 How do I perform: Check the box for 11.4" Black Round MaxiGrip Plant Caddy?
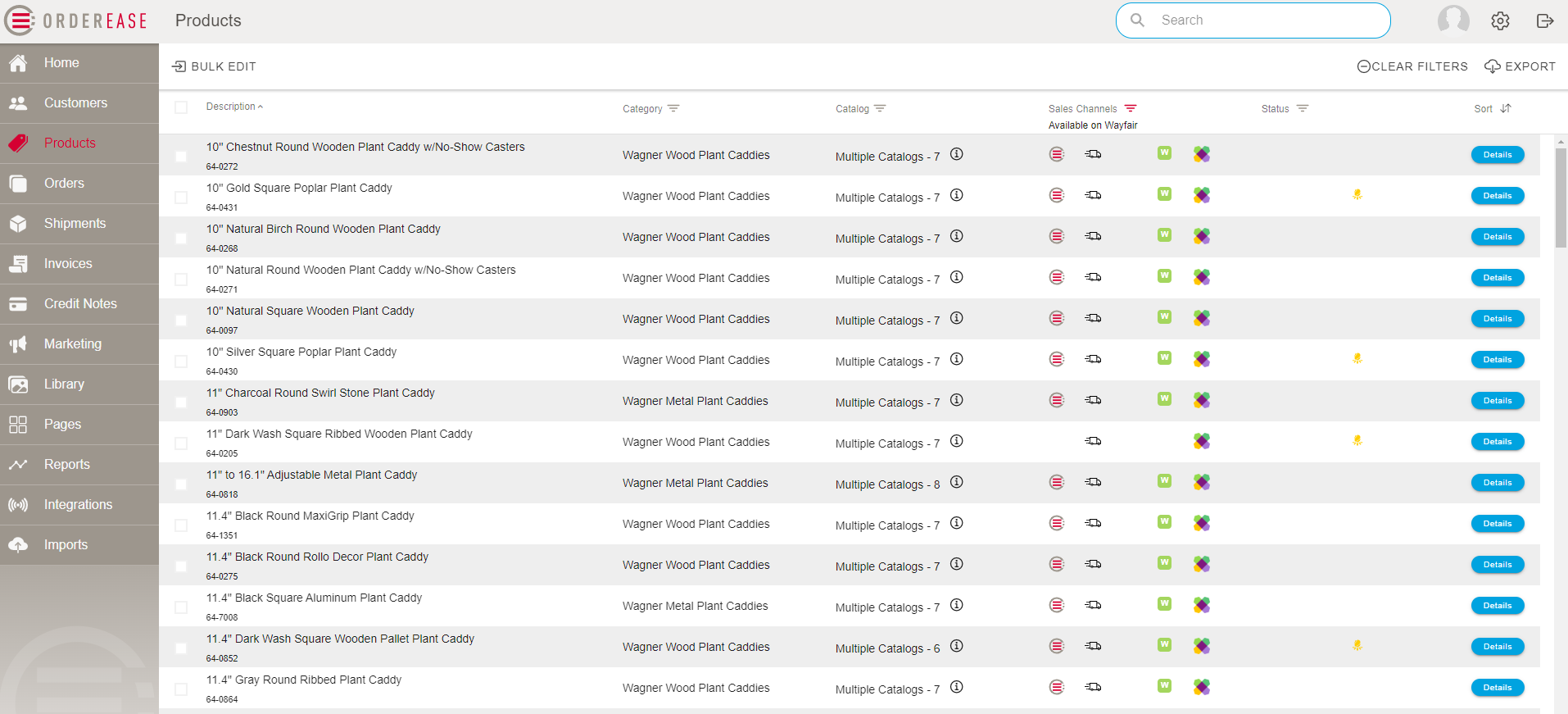[181, 525]
